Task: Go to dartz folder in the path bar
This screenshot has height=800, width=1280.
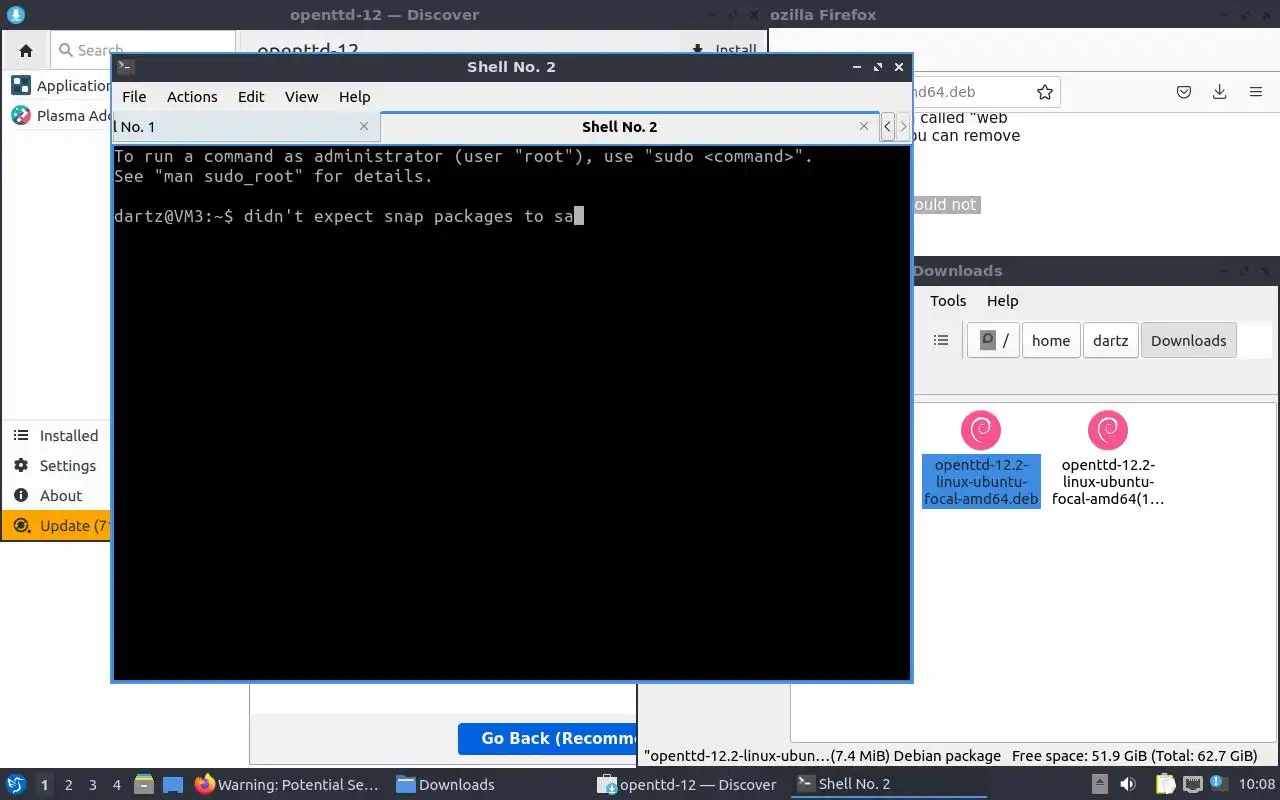Action: pos(1110,340)
